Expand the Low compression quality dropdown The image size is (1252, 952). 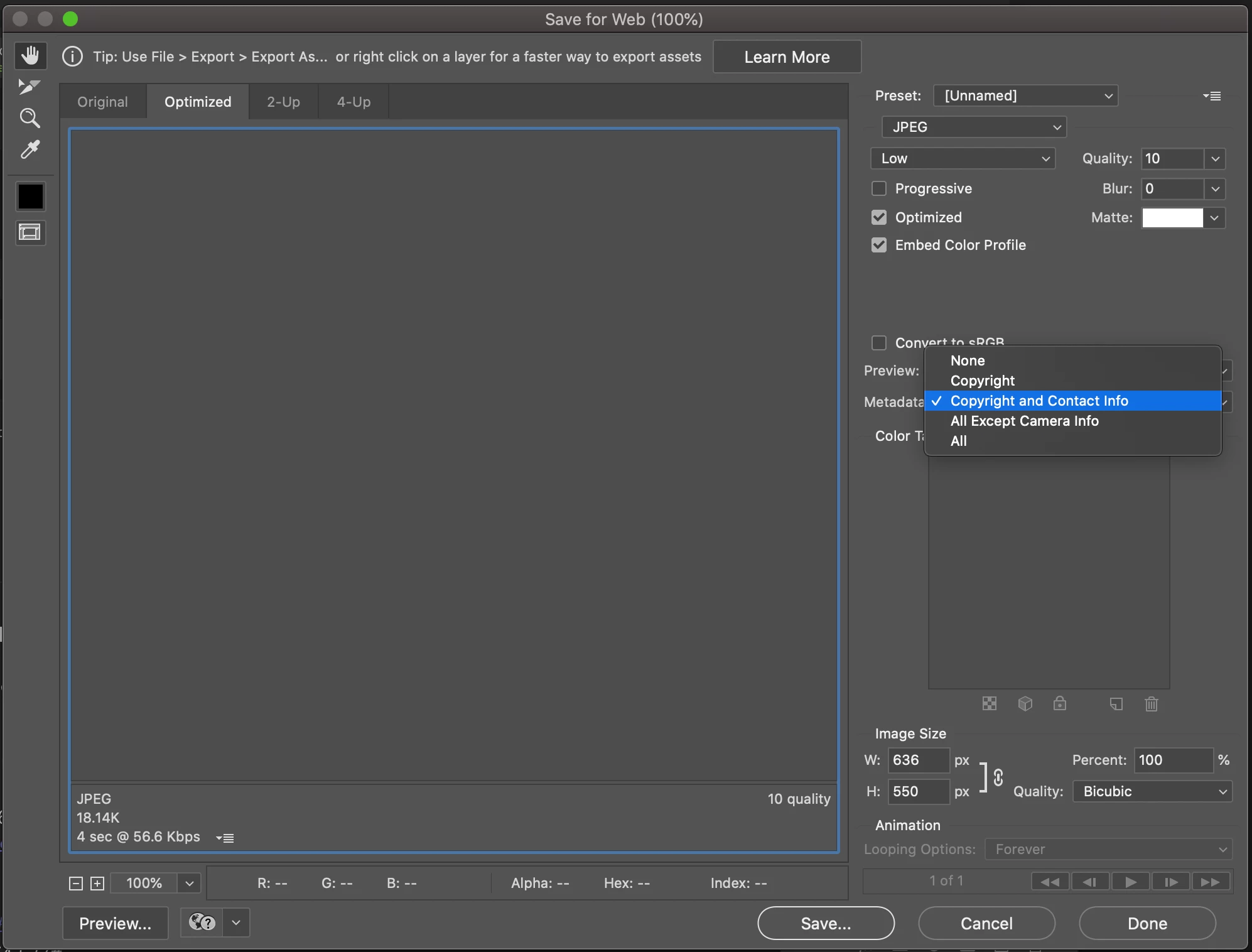(x=963, y=158)
